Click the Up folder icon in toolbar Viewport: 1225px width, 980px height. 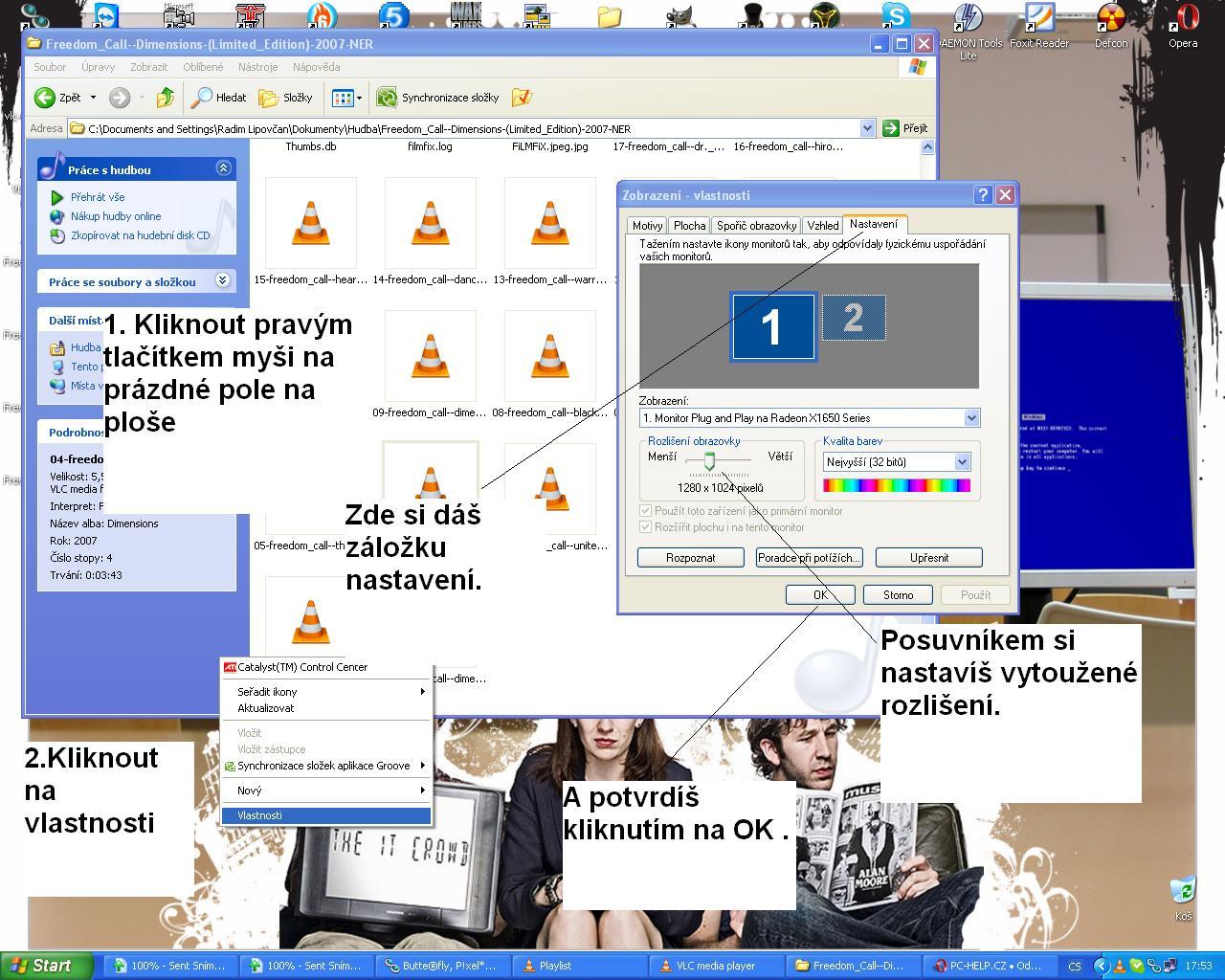pos(166,98)
